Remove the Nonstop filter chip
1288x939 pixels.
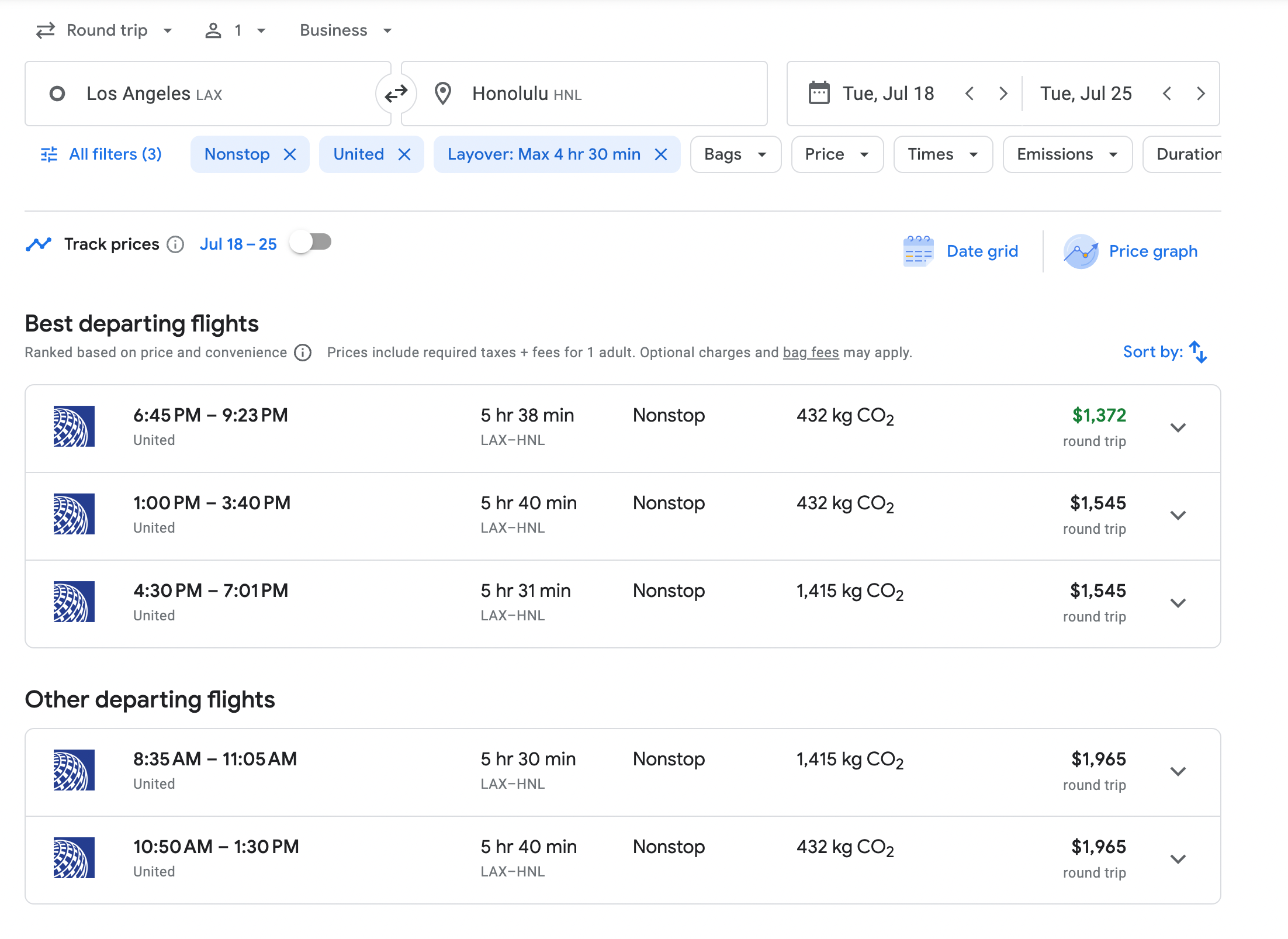(290, 154)
